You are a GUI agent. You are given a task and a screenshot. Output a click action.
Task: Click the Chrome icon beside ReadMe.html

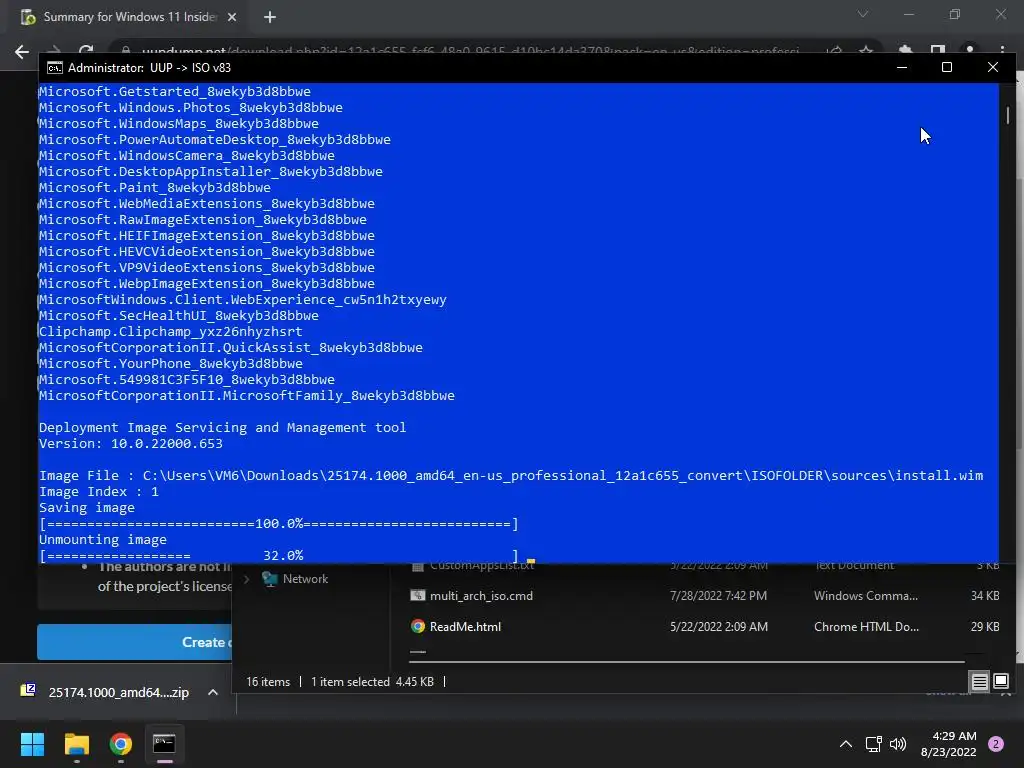[x=417, y=627]
